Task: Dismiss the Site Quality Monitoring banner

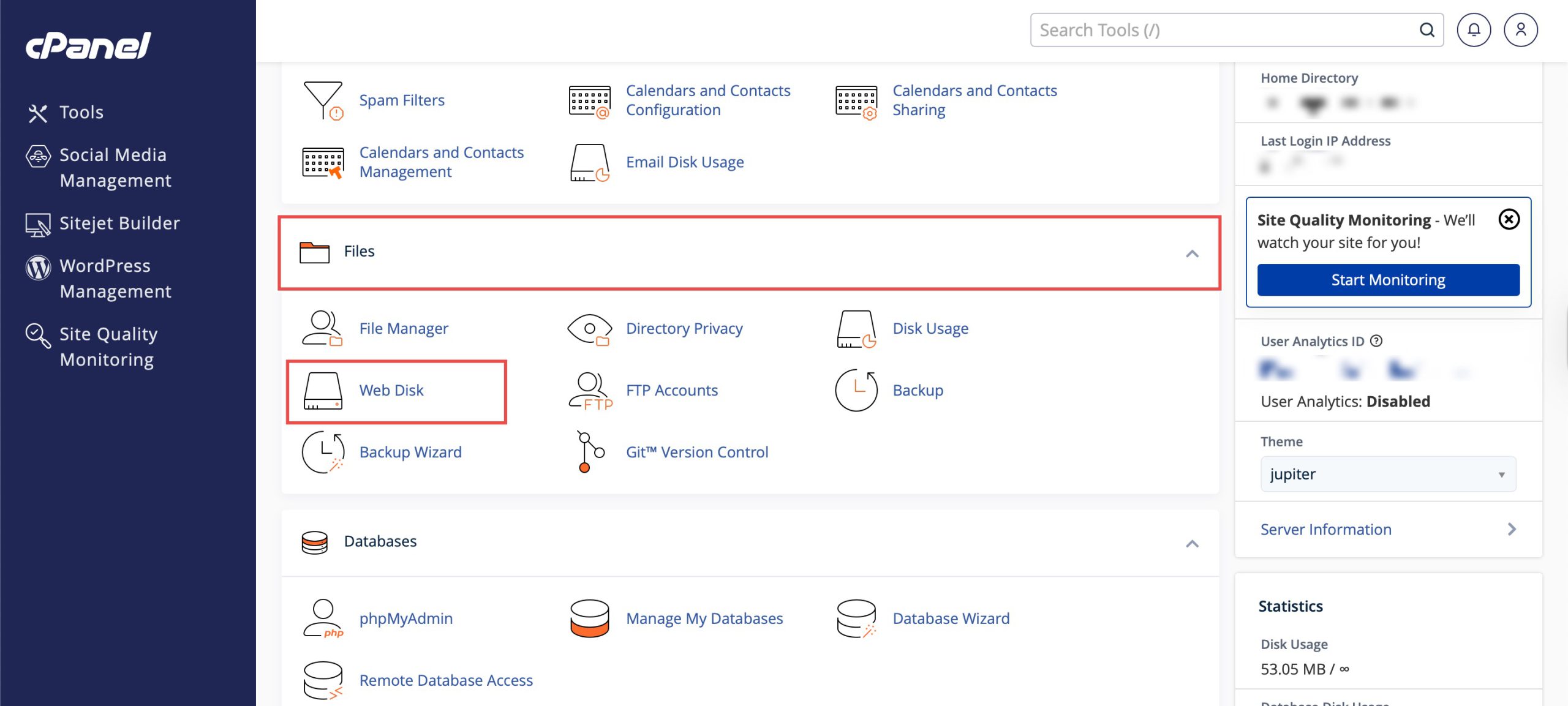Action: pyautogui.click(x=1509, y=219)
